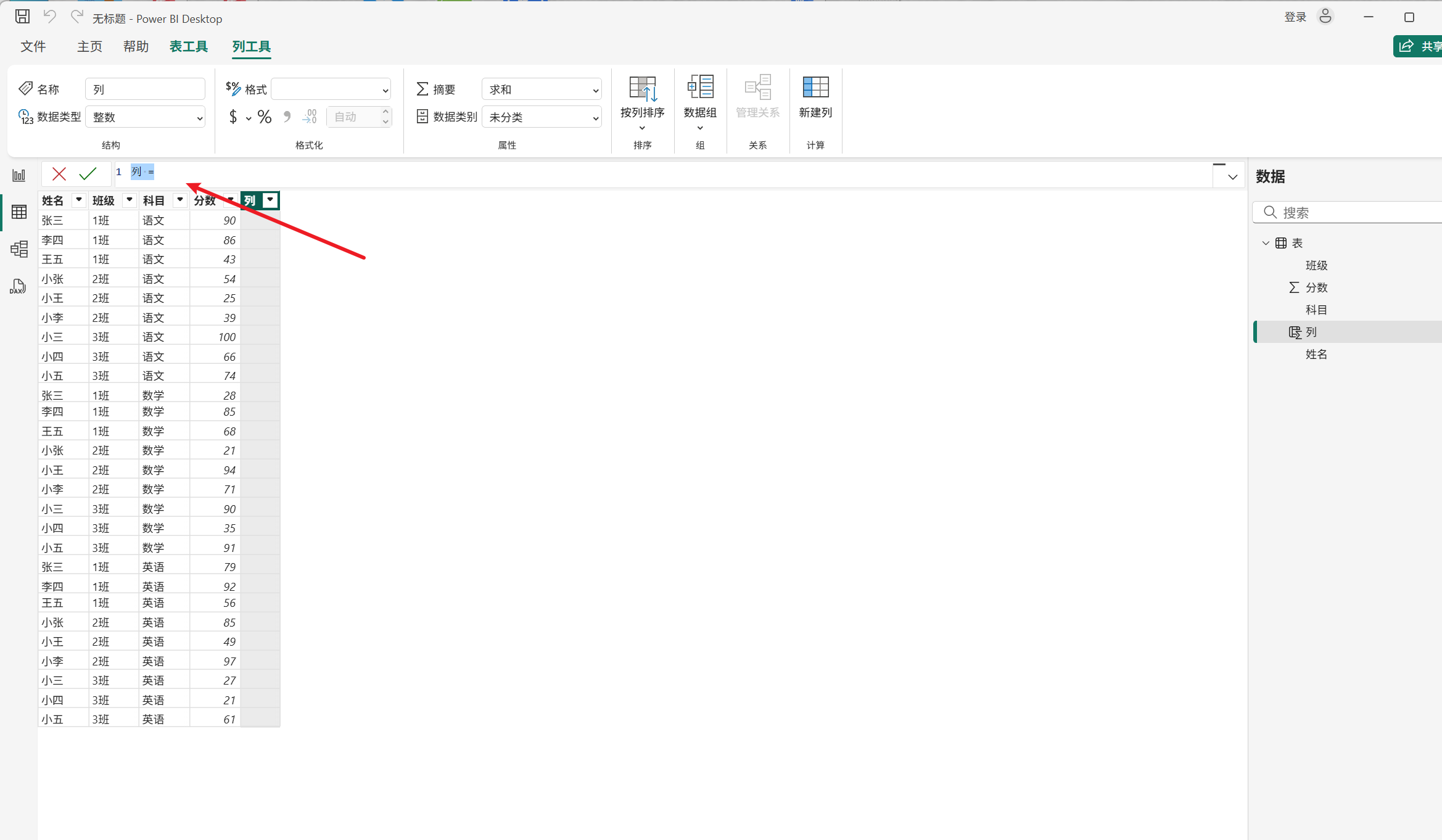Collapse the 表 table tree node
The width and height of the screenshot is (1442, 840).
1266,243
